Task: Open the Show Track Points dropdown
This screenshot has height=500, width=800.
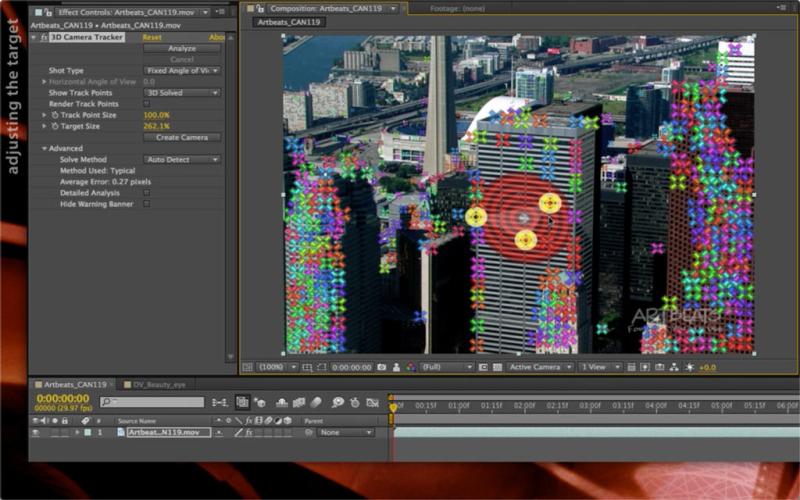Action: click(182, 93)
